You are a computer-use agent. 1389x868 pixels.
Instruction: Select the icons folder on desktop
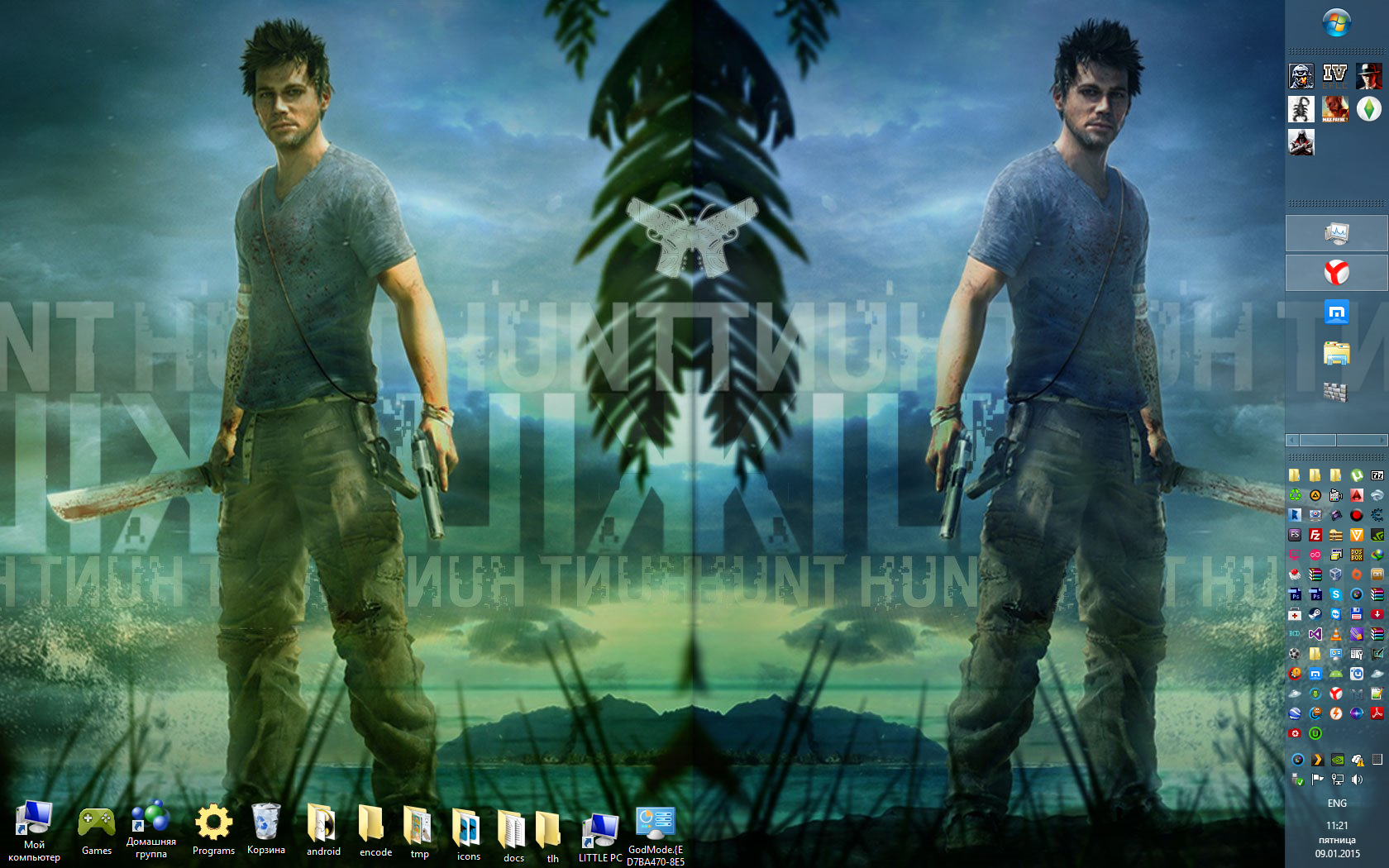[468, 834]
